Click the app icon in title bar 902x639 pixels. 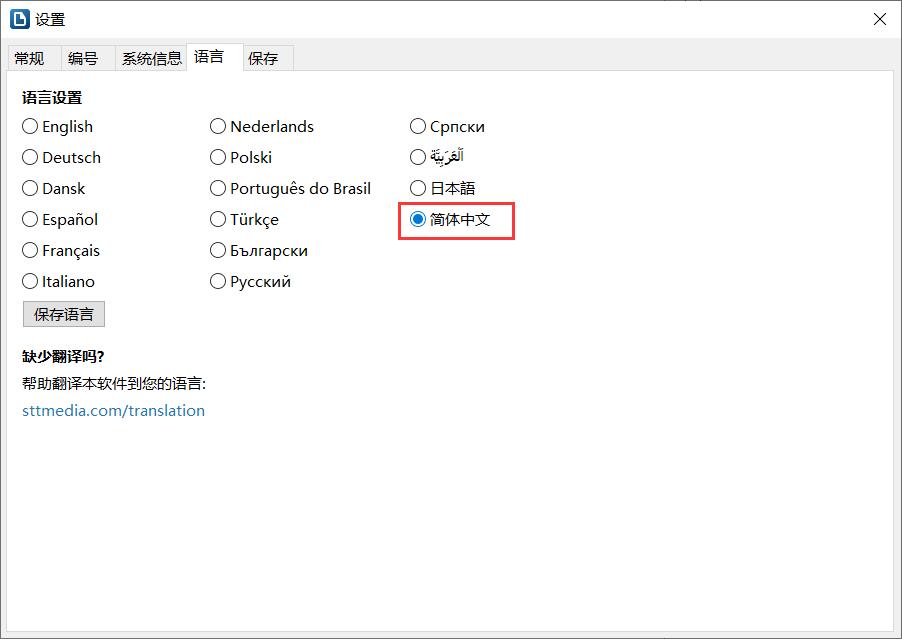click(x=20, y=19)
